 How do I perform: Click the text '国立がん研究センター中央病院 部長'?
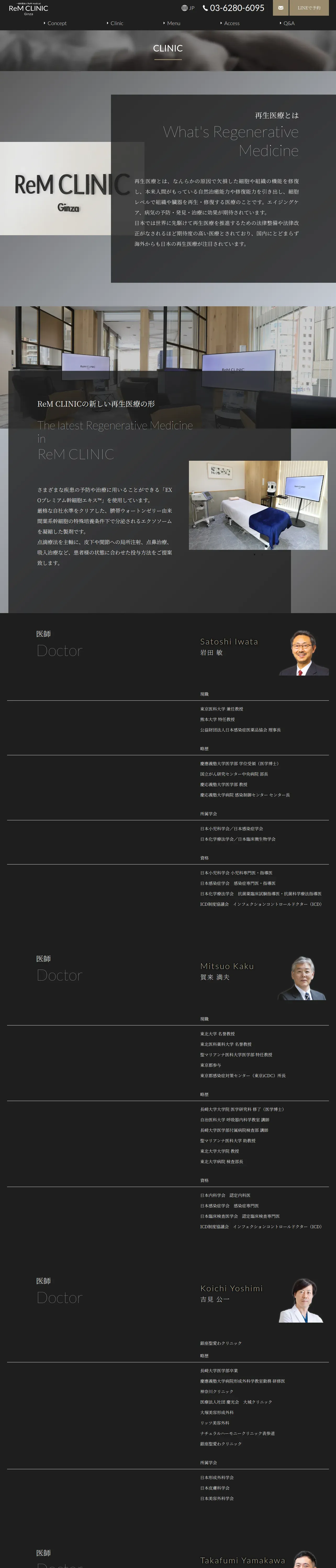(234, 774)
